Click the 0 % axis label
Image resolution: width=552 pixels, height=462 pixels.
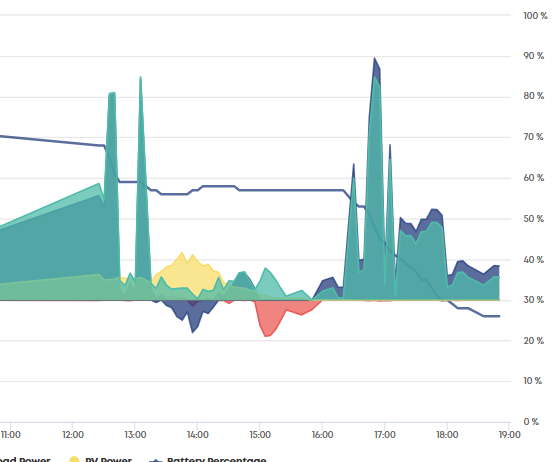point(531,422)
